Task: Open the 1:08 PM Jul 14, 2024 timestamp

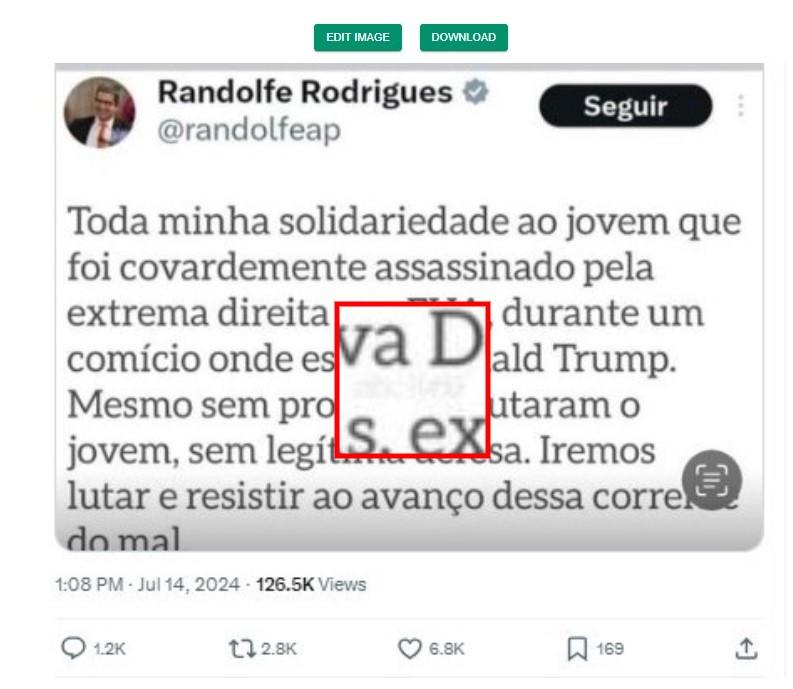Action: click(147, 585)
